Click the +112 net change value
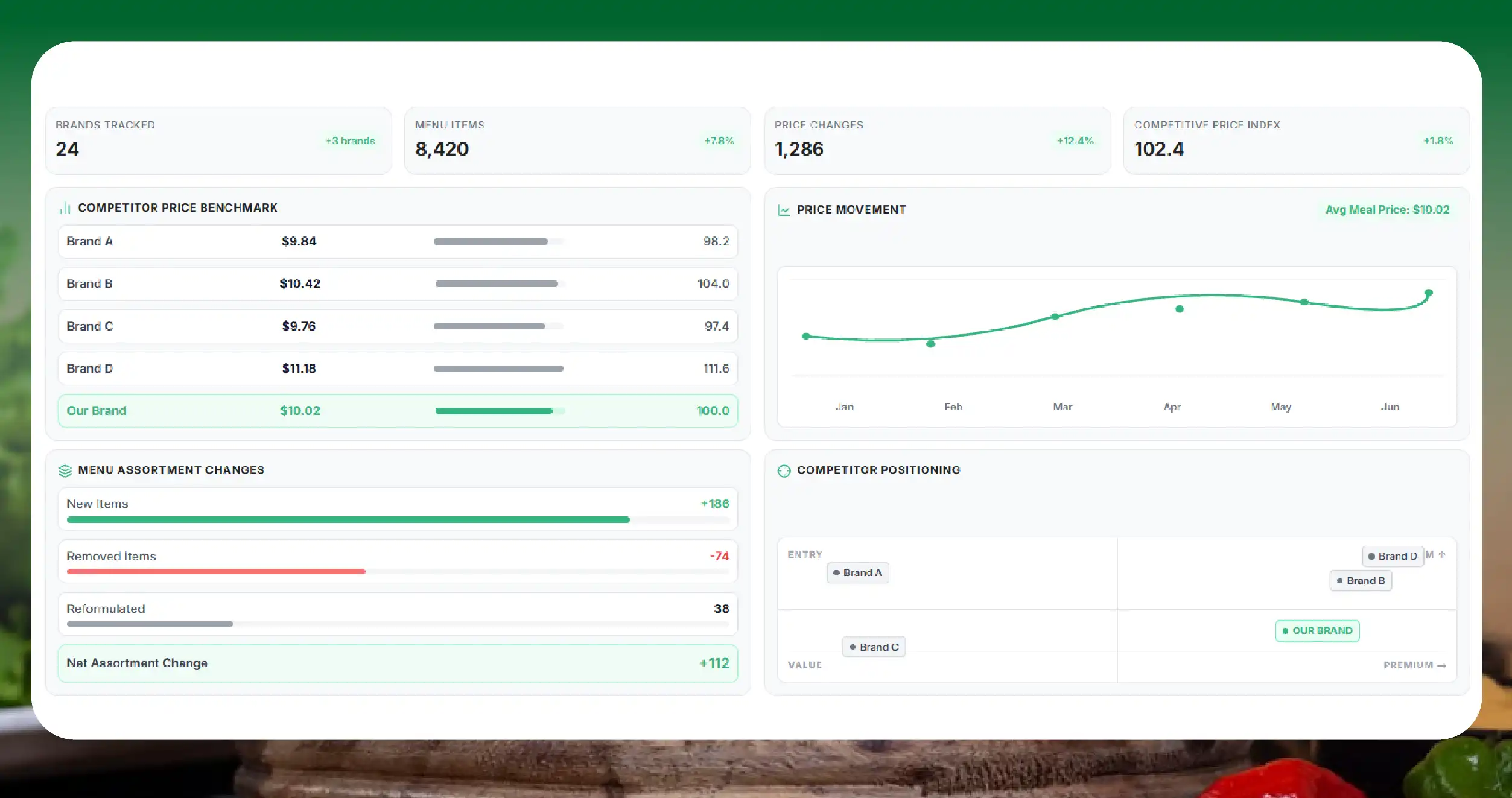This screenshot has height=798, width=1512. (714, 663)
